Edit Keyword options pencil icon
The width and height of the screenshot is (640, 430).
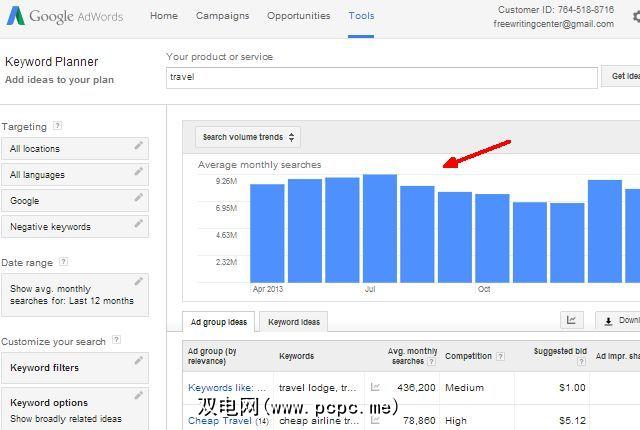click(139, 395)
